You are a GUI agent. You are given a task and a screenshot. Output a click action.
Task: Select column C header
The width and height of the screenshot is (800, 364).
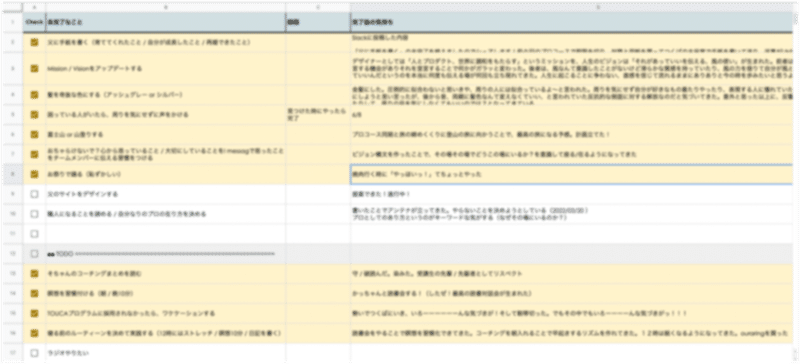[x=318, y=7]
